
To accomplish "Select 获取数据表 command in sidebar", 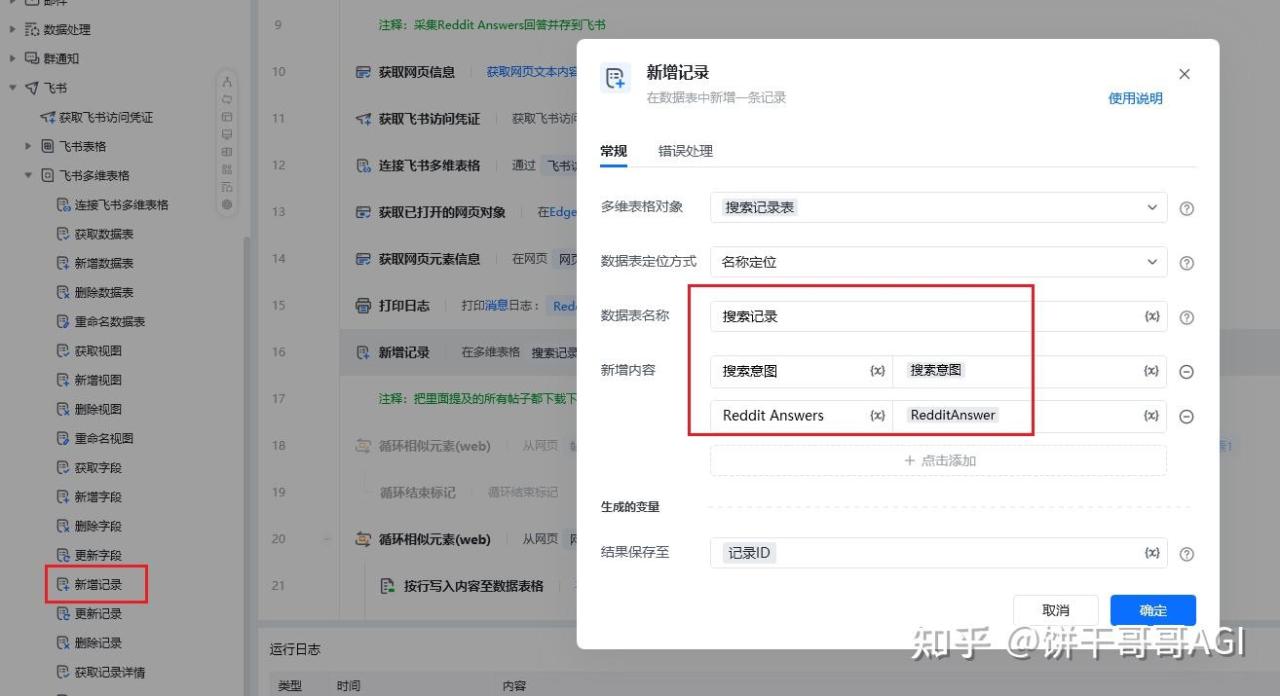I will 95,234.
